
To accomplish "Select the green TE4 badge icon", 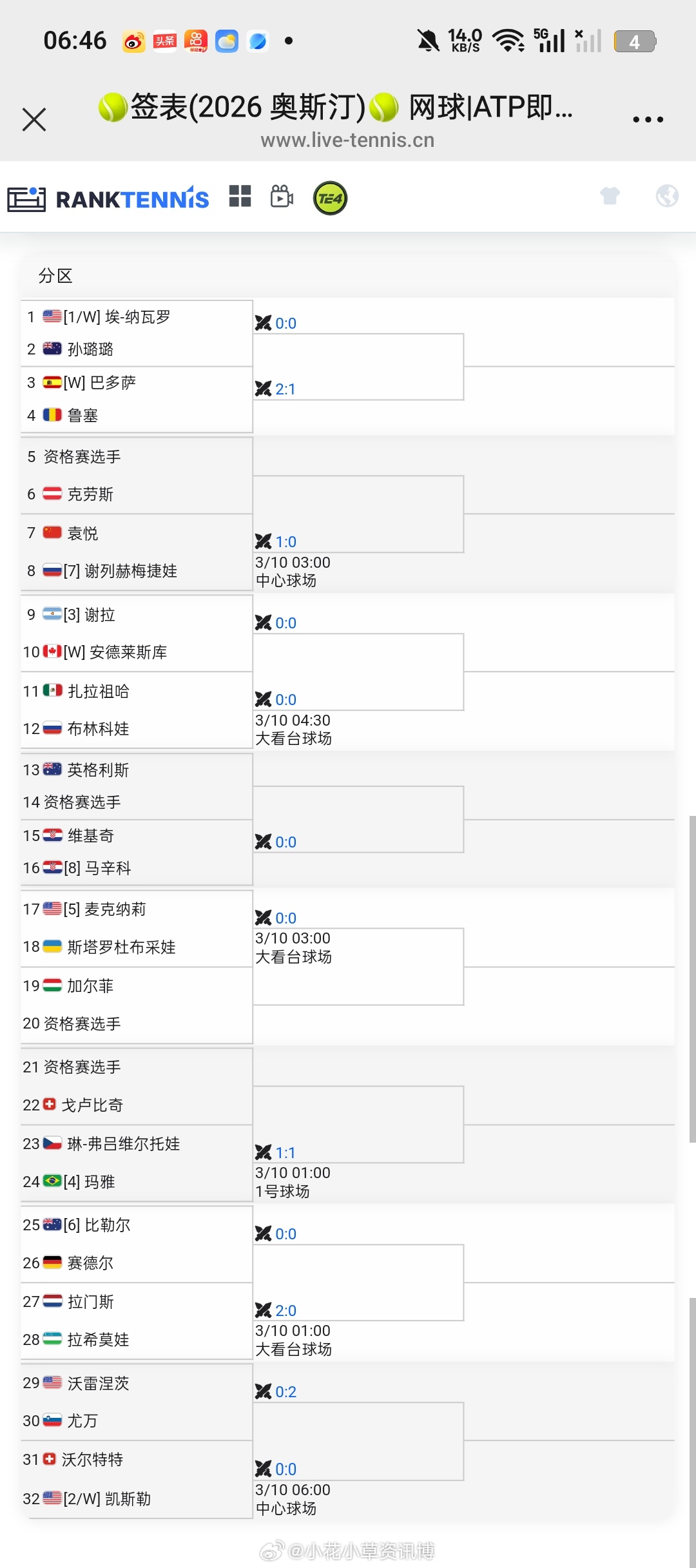I will (x=329, y=198).
